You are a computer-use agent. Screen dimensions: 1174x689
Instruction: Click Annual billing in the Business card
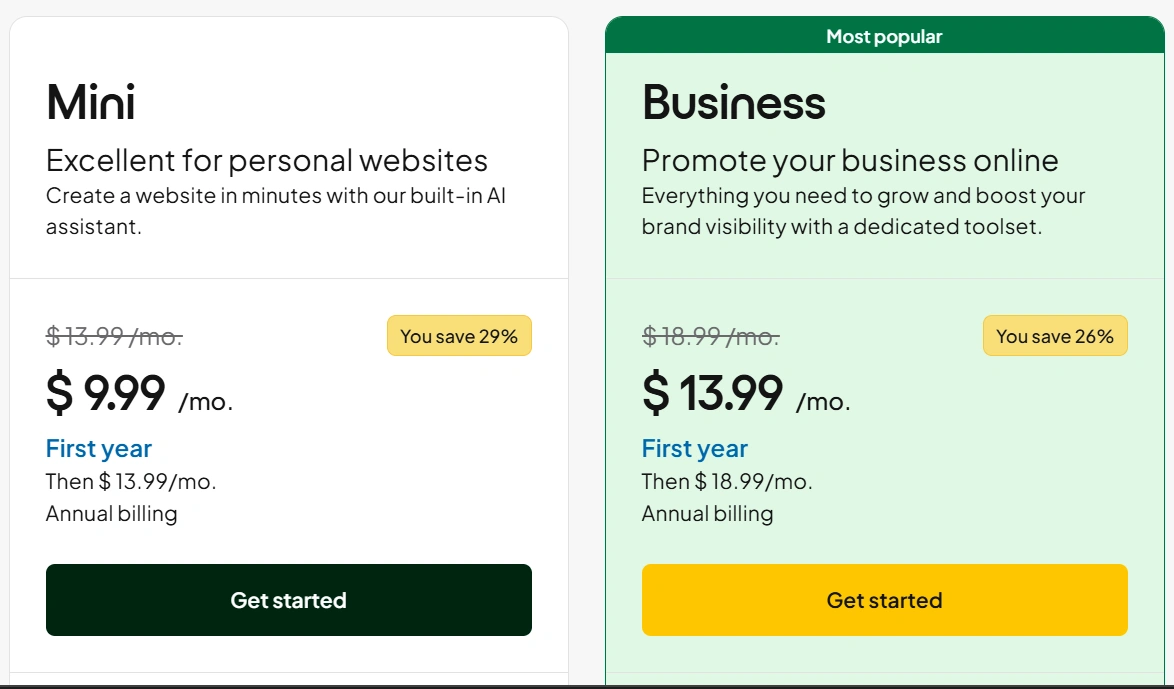coord(708,514)
